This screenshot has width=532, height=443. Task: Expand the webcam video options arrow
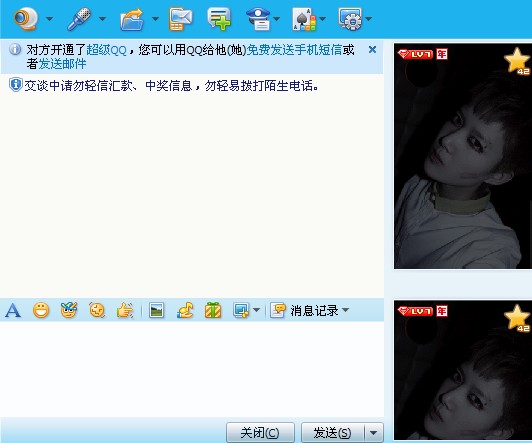click(x=50, y=19)
